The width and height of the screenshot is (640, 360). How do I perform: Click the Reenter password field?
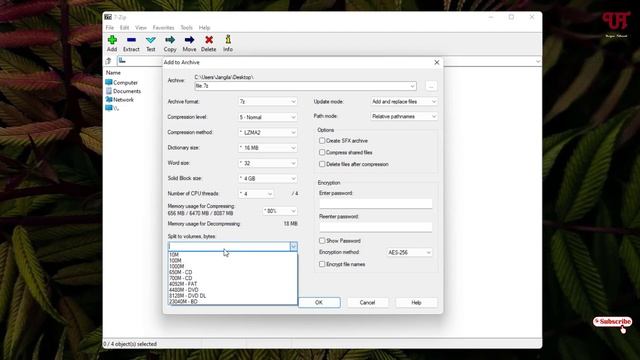tap(376, 227)
